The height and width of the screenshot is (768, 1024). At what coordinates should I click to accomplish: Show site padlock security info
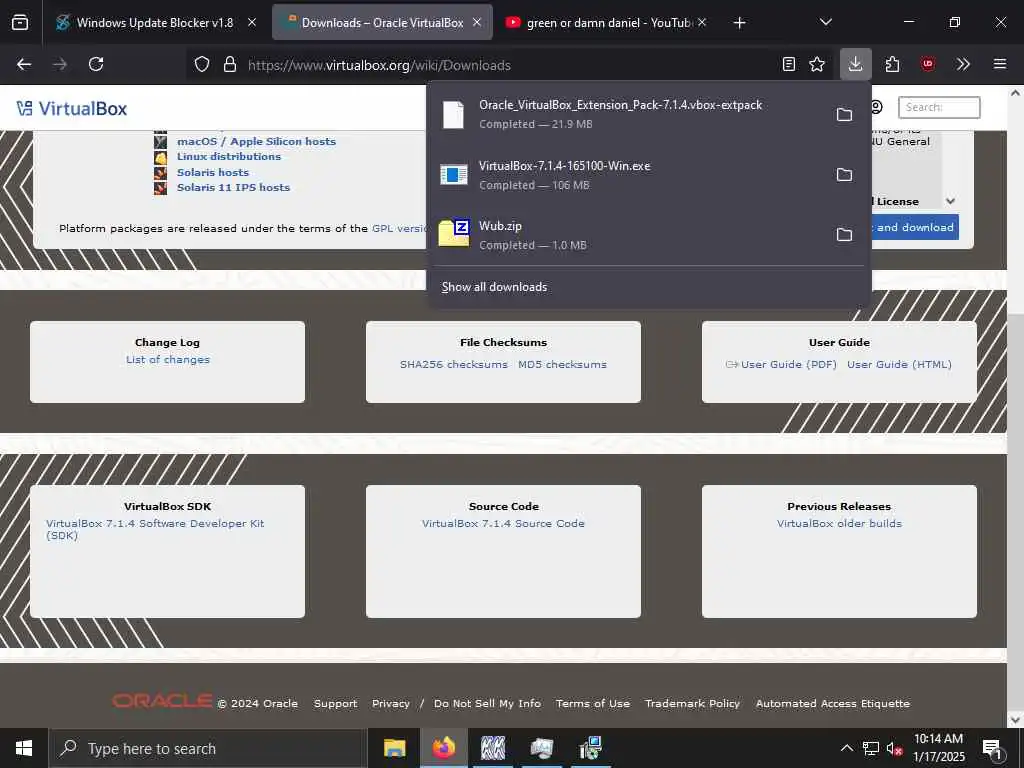tap(229, 65)
